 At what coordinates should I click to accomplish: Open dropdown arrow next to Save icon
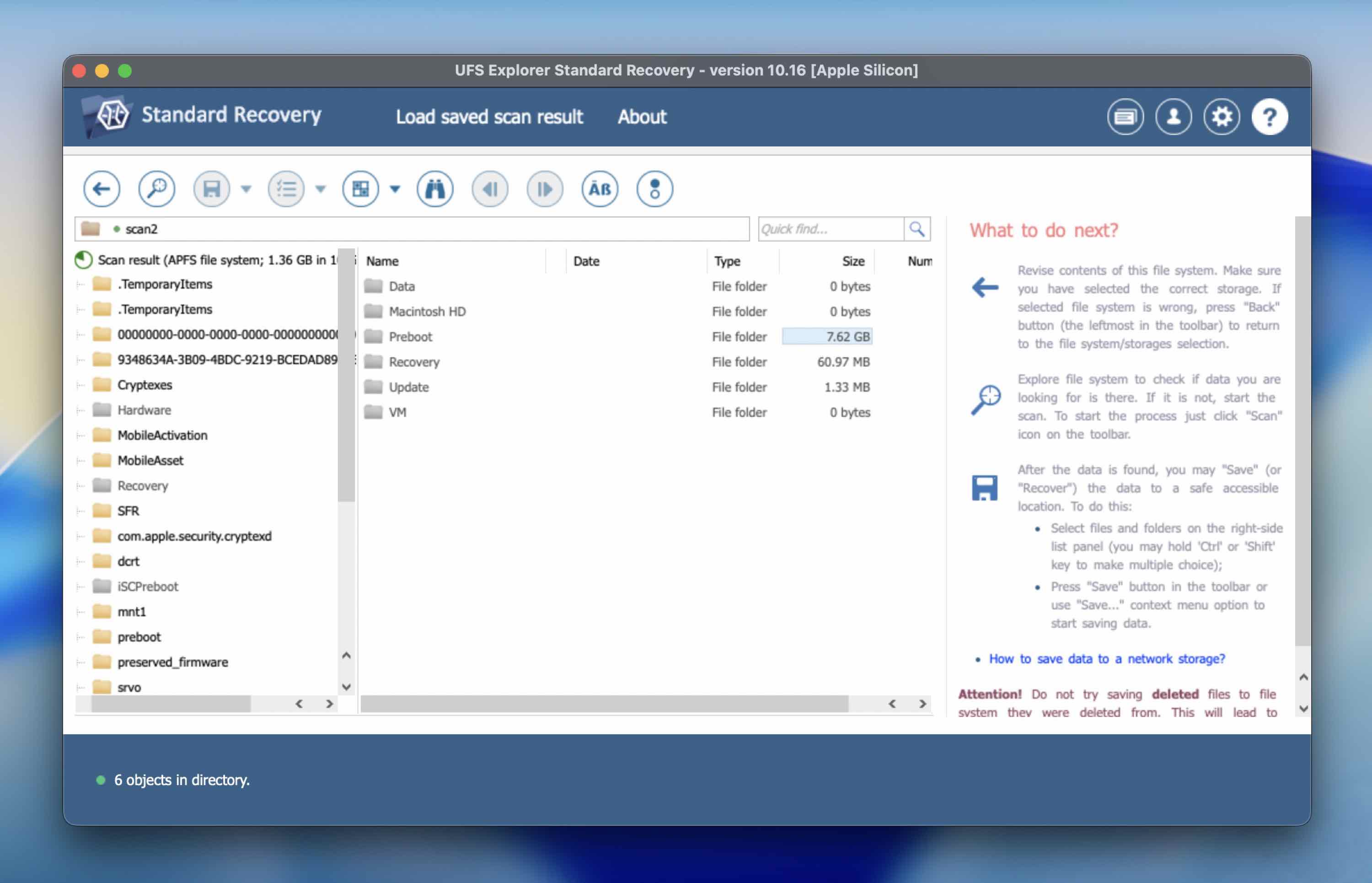247,188
